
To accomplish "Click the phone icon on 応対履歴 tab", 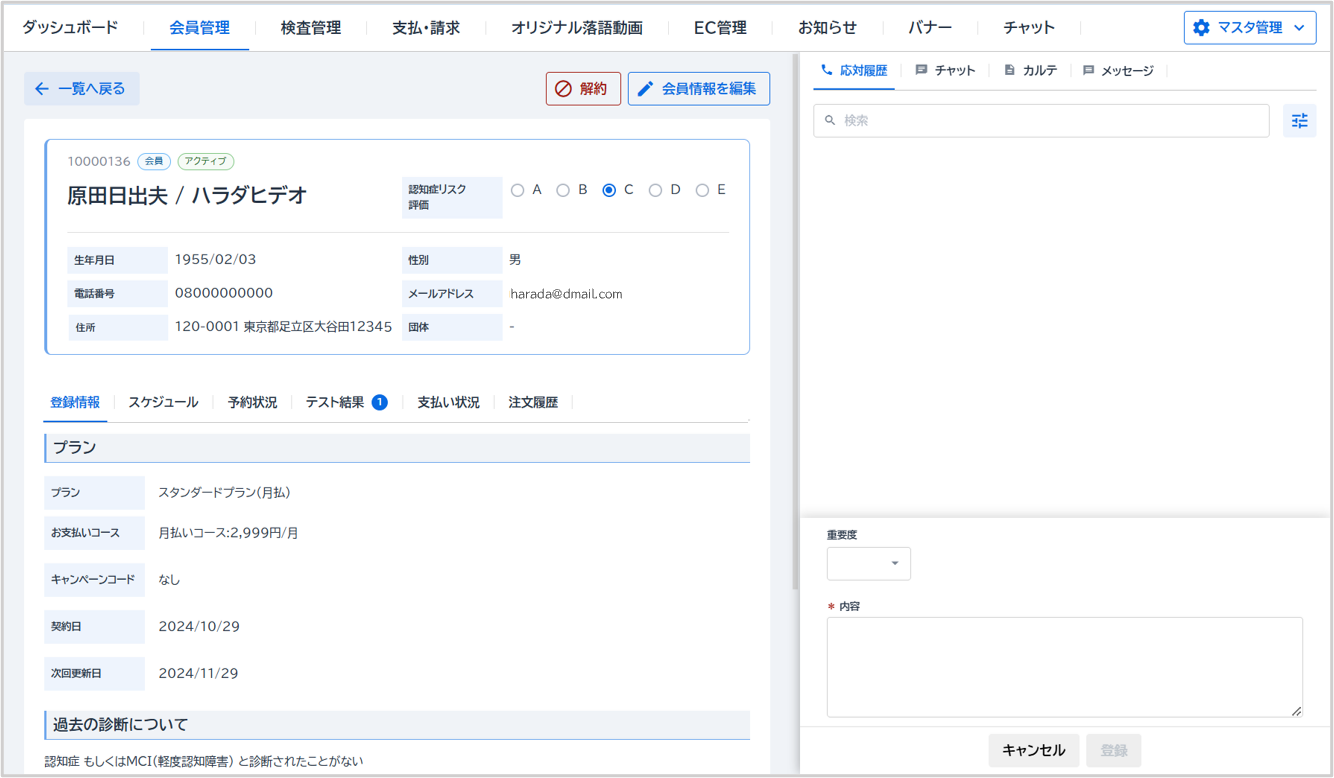I will 826,71.
